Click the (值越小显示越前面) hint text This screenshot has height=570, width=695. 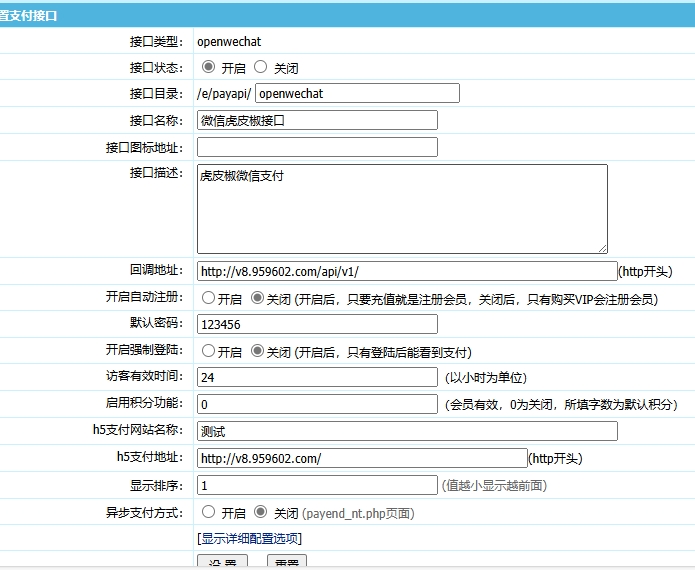pyautogui.click(x=494, y=485)
